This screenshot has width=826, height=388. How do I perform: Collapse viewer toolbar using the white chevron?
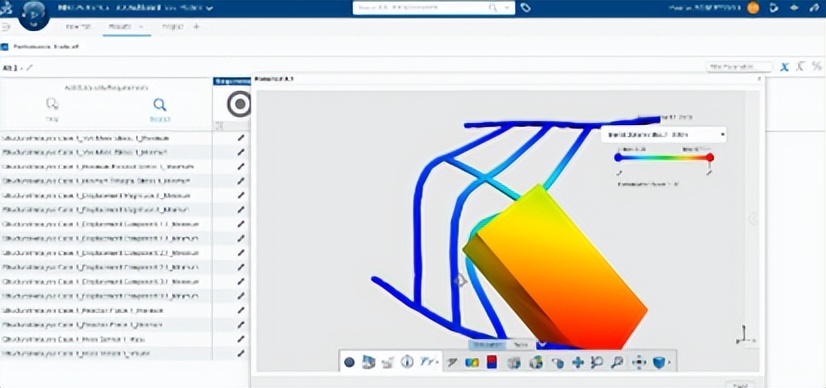tap(542, 345)
